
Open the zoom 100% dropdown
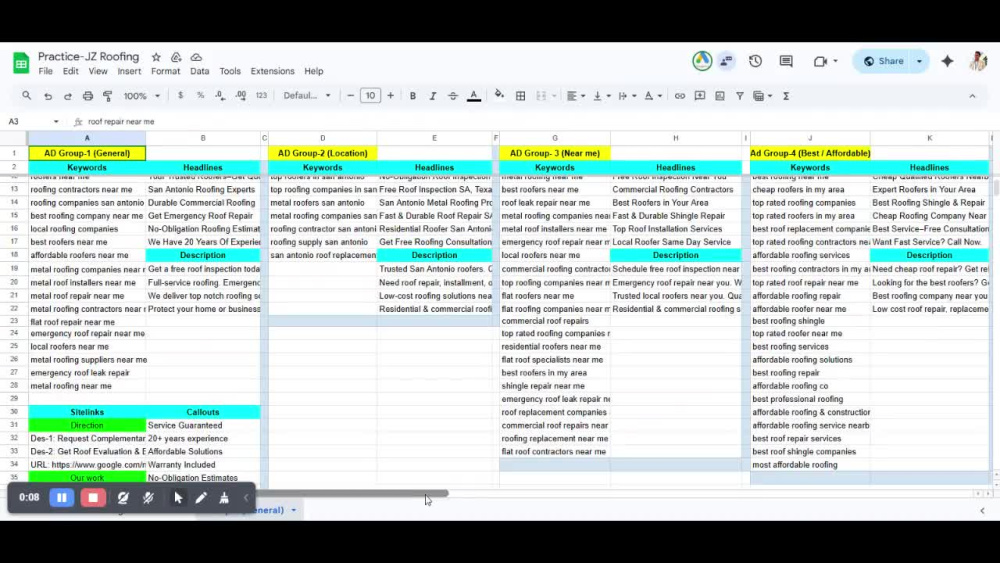tap(142, 96)
